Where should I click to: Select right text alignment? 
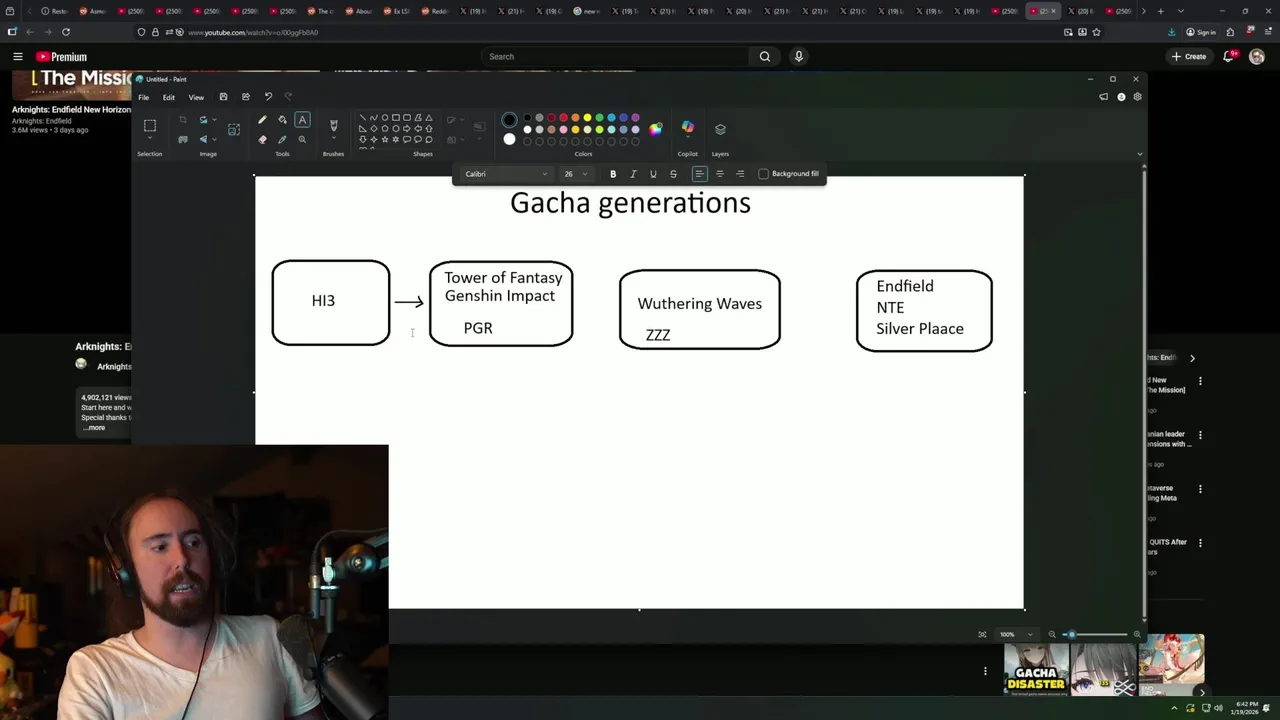[x=740, y=174]
